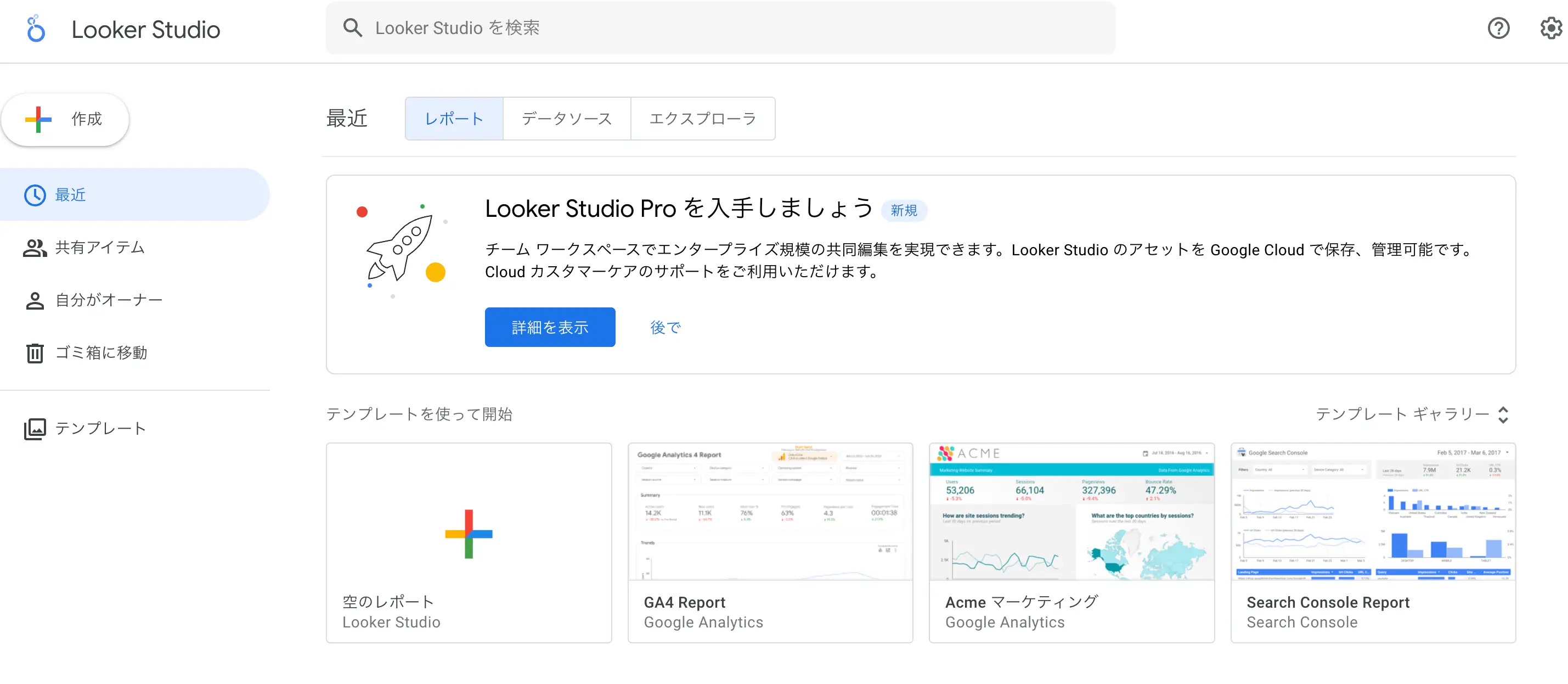Open 共有アイテム in the sidebar
Viewport: 1568px width, 684px height.
click(134, 248)
